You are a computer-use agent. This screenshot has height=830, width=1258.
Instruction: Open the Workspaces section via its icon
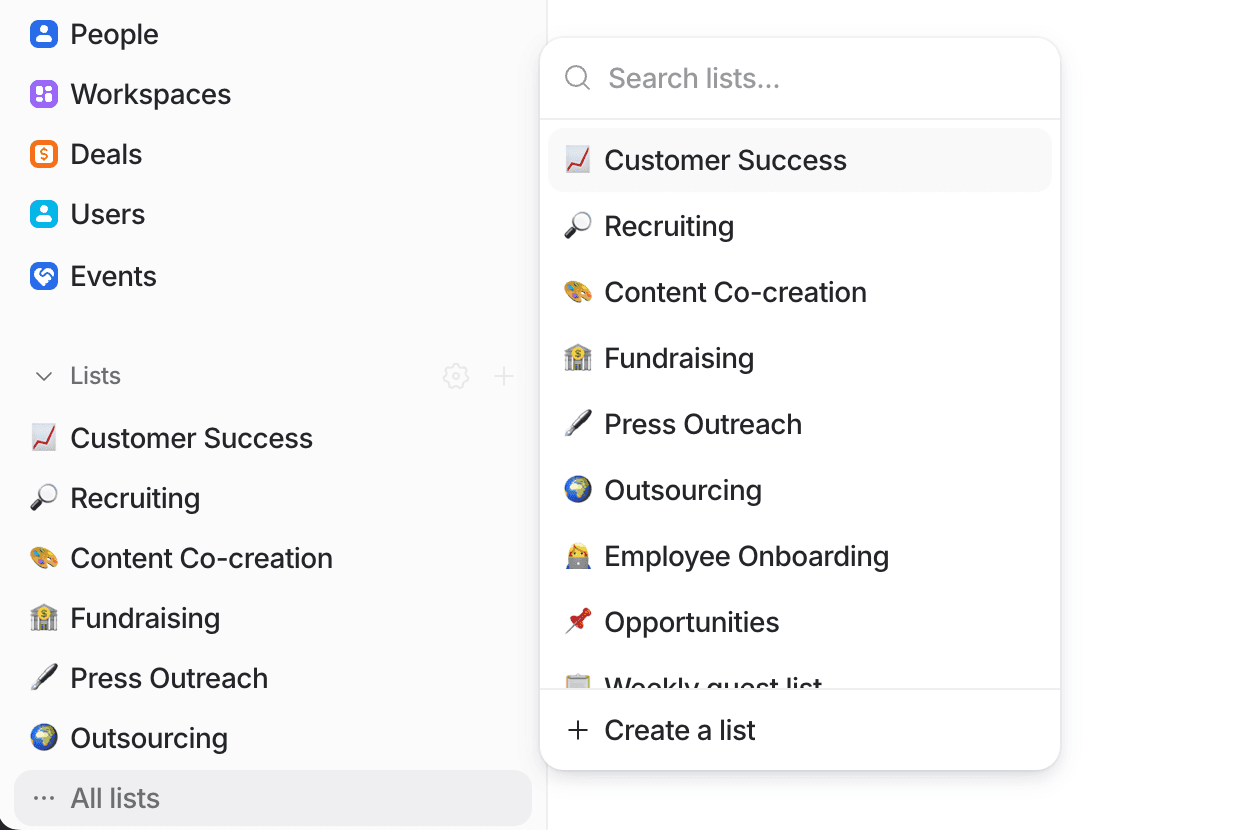click(44, 93)
